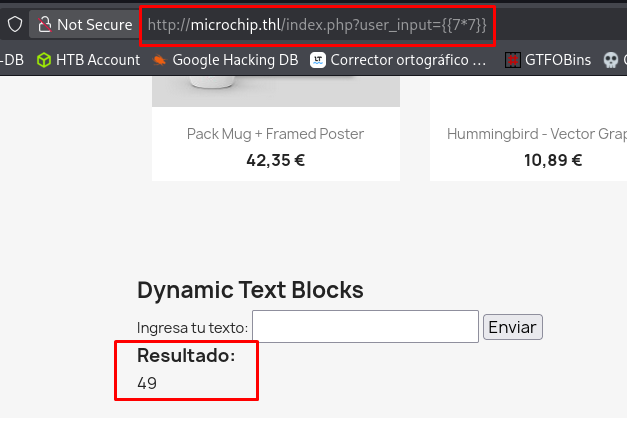Viewport: 627px width, 426px height.
Task: Open the HTB Account bookmark
Action: click(x=98, y=60)
